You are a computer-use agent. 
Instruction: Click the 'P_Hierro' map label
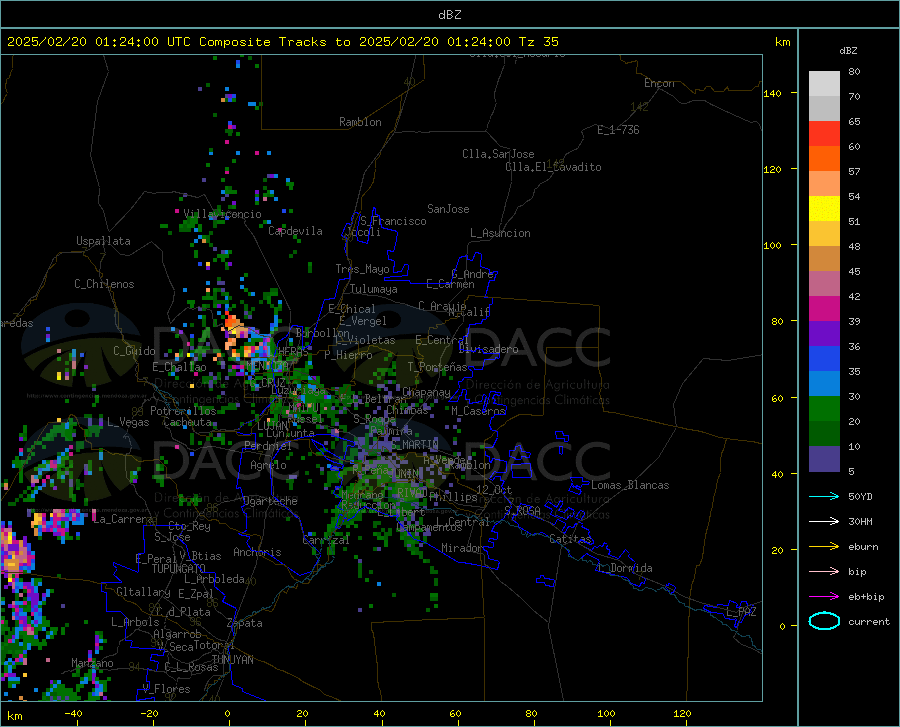click(x=348, y=355)
